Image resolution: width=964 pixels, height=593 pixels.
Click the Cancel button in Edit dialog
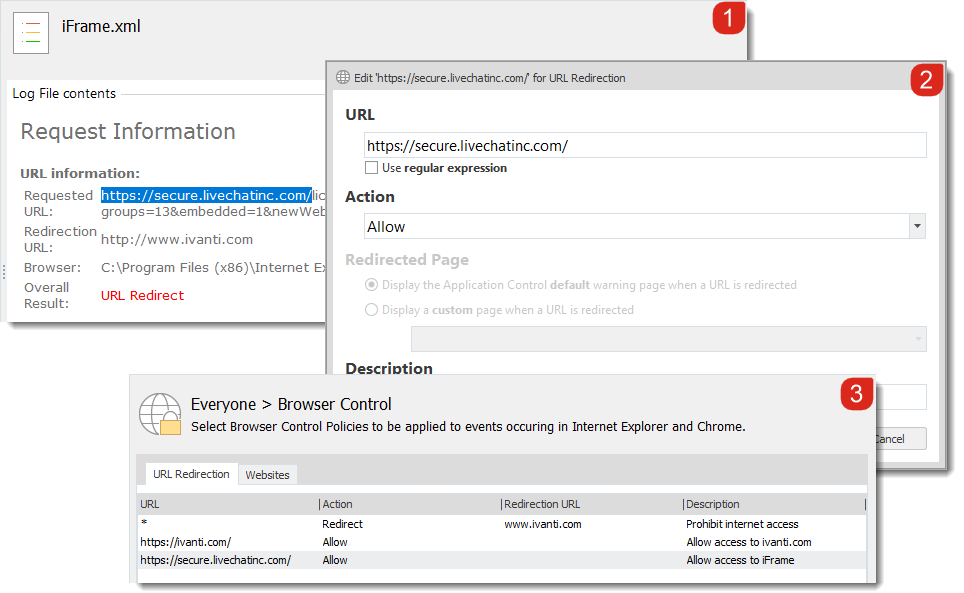click(x=900, y=439)
